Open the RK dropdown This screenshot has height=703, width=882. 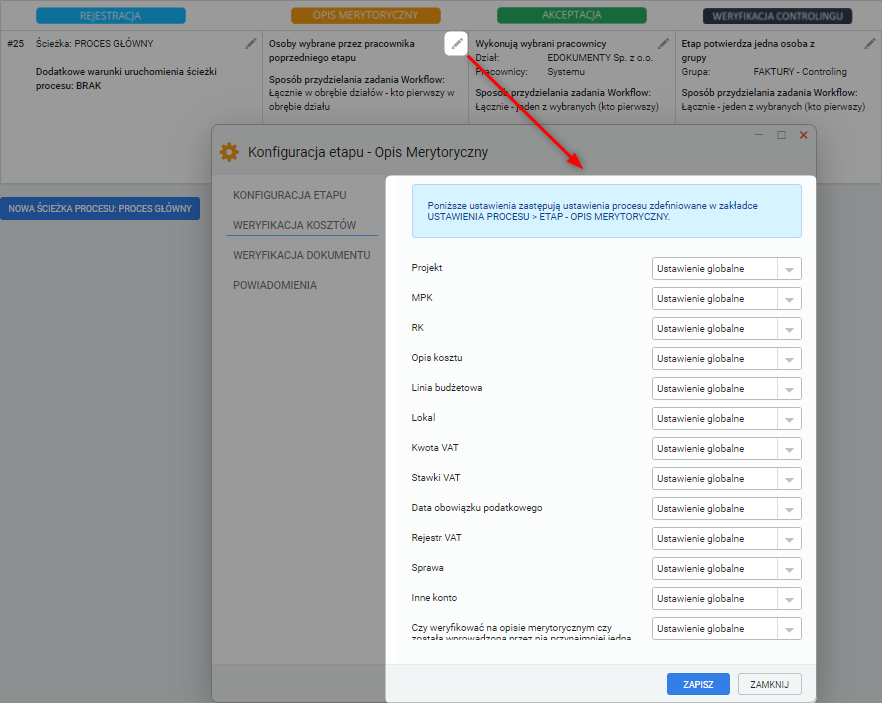(727, 328)
